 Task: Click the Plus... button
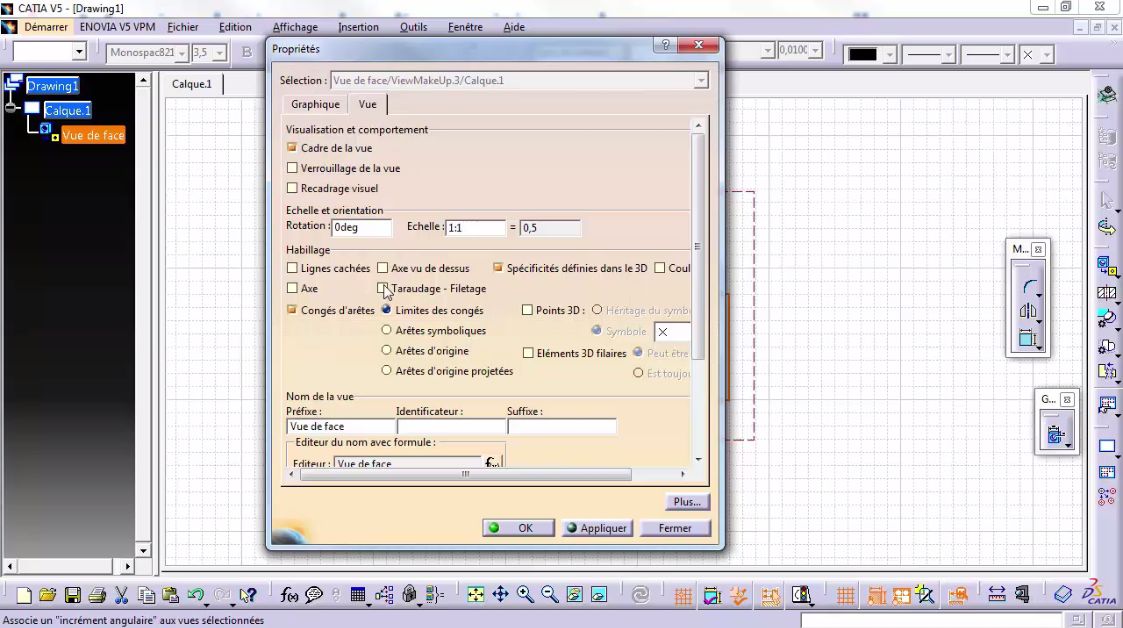[x=687, y=501]
